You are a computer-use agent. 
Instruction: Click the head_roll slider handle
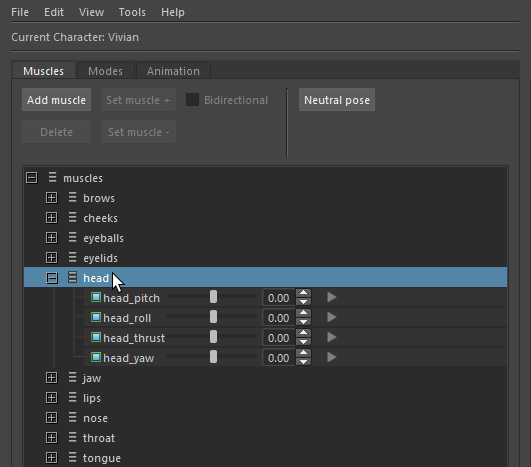point(213,317)
